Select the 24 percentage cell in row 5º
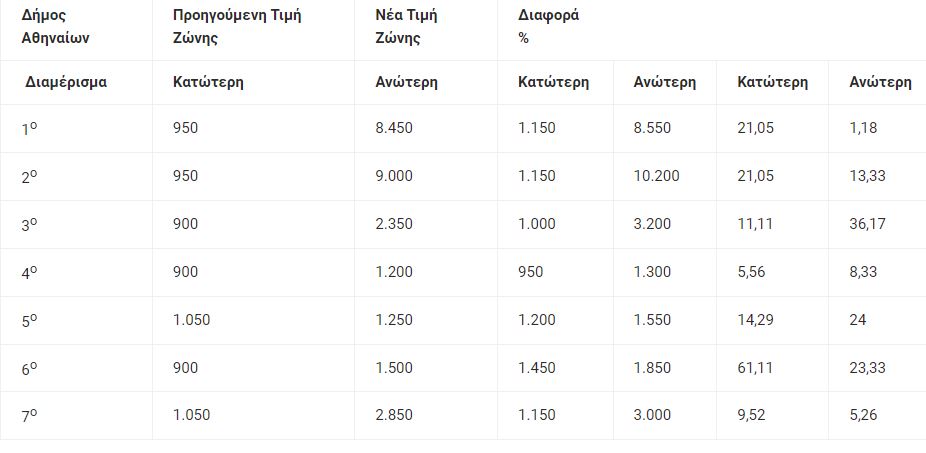 point(857,320)
